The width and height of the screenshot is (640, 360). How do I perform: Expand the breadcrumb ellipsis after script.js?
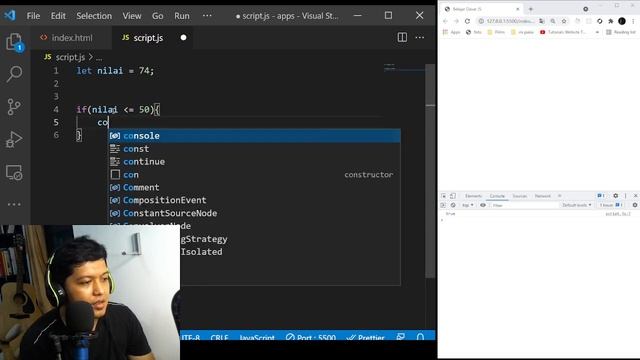[x=99, y=58]
